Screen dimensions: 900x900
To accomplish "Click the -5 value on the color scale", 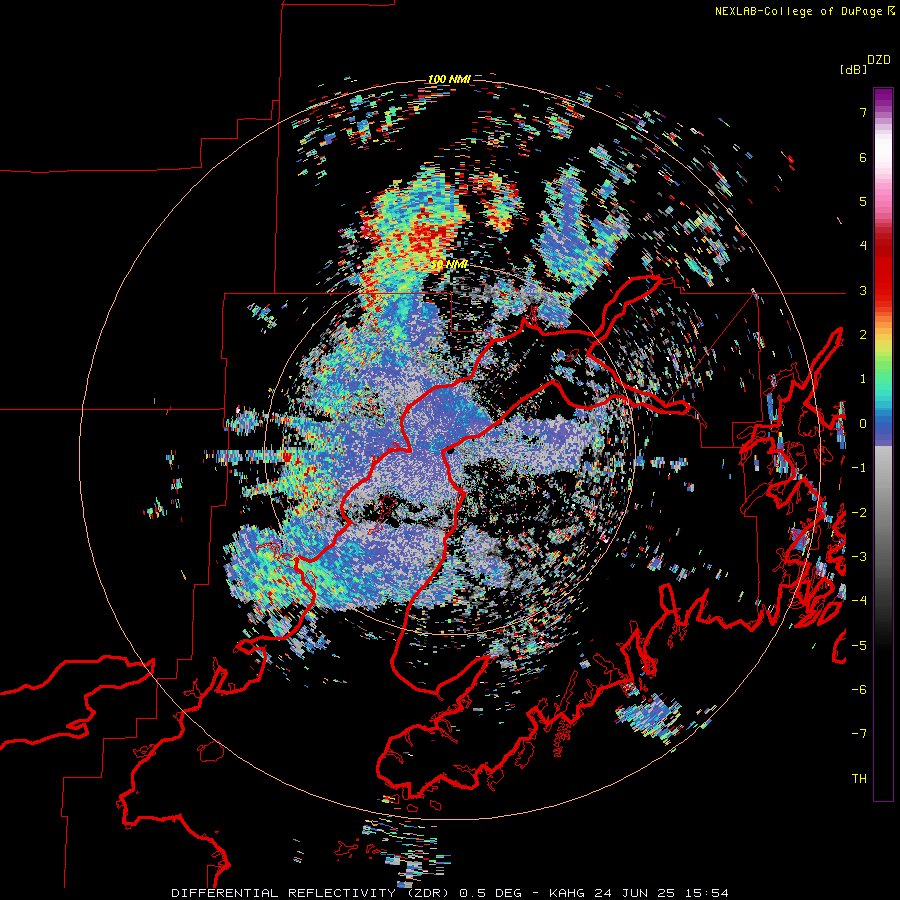I will point(859,646).
